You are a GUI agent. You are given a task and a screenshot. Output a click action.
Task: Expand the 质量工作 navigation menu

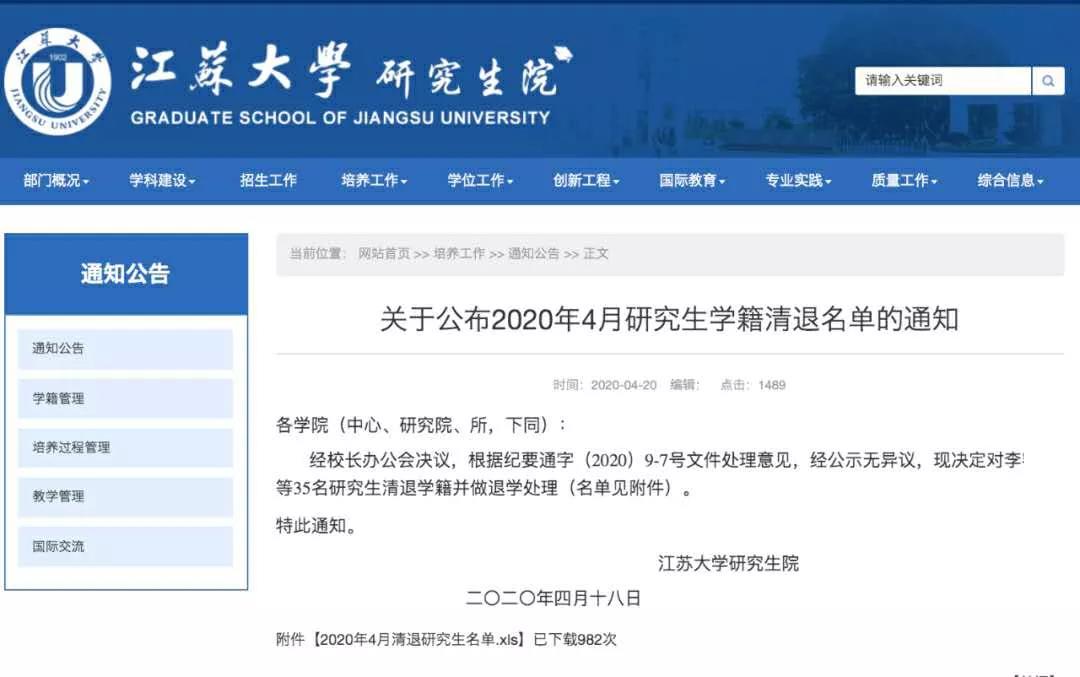pyautogui.click(x=904, y=180)
